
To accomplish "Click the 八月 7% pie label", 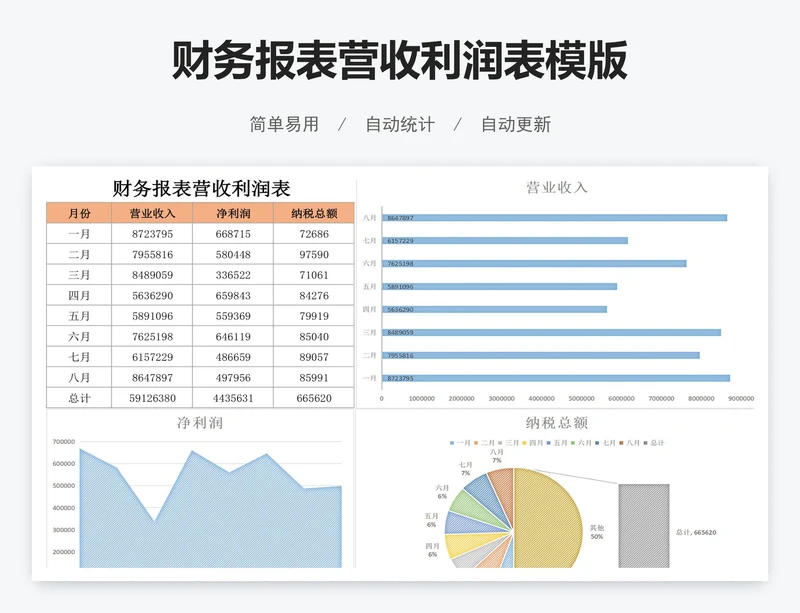I will click(496, 456).
